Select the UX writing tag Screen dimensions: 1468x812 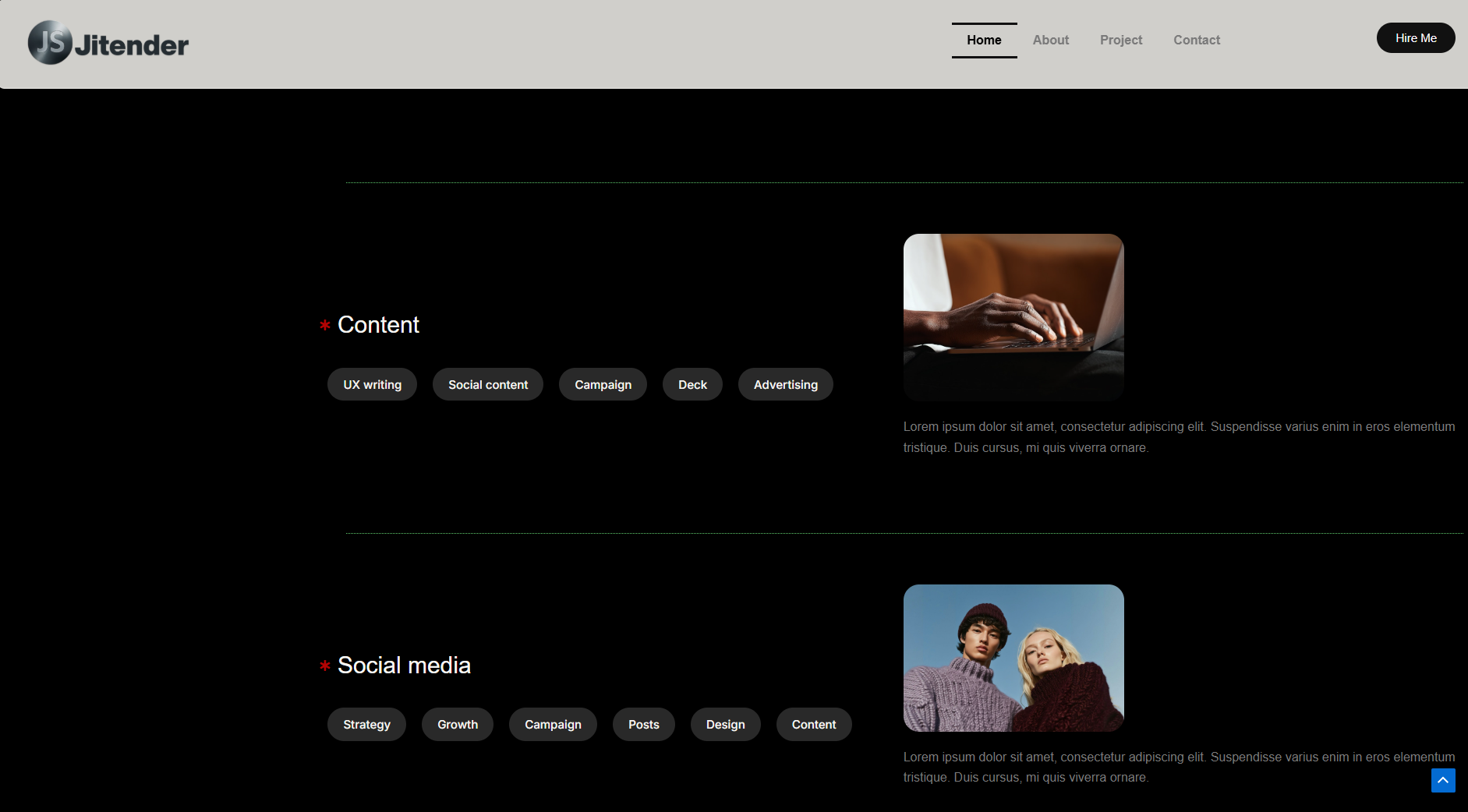point(372,385)
